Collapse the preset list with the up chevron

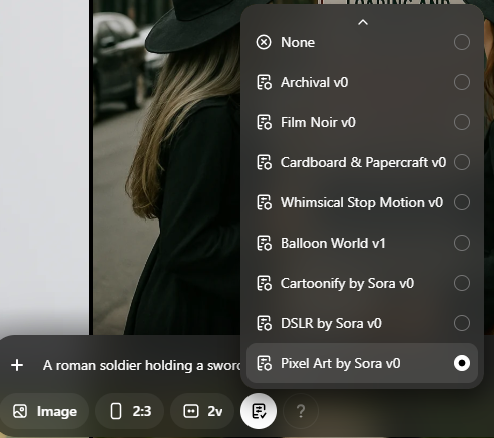coord(363,22)
